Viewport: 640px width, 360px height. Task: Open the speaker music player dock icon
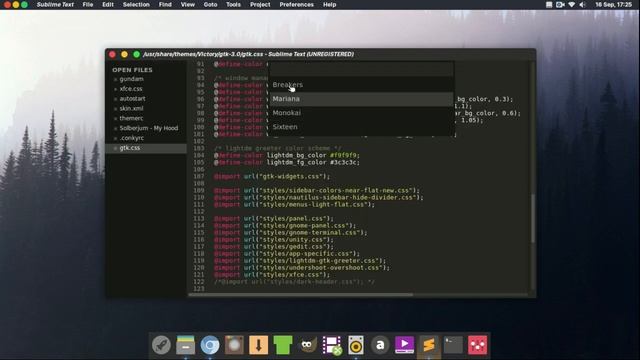356,345
